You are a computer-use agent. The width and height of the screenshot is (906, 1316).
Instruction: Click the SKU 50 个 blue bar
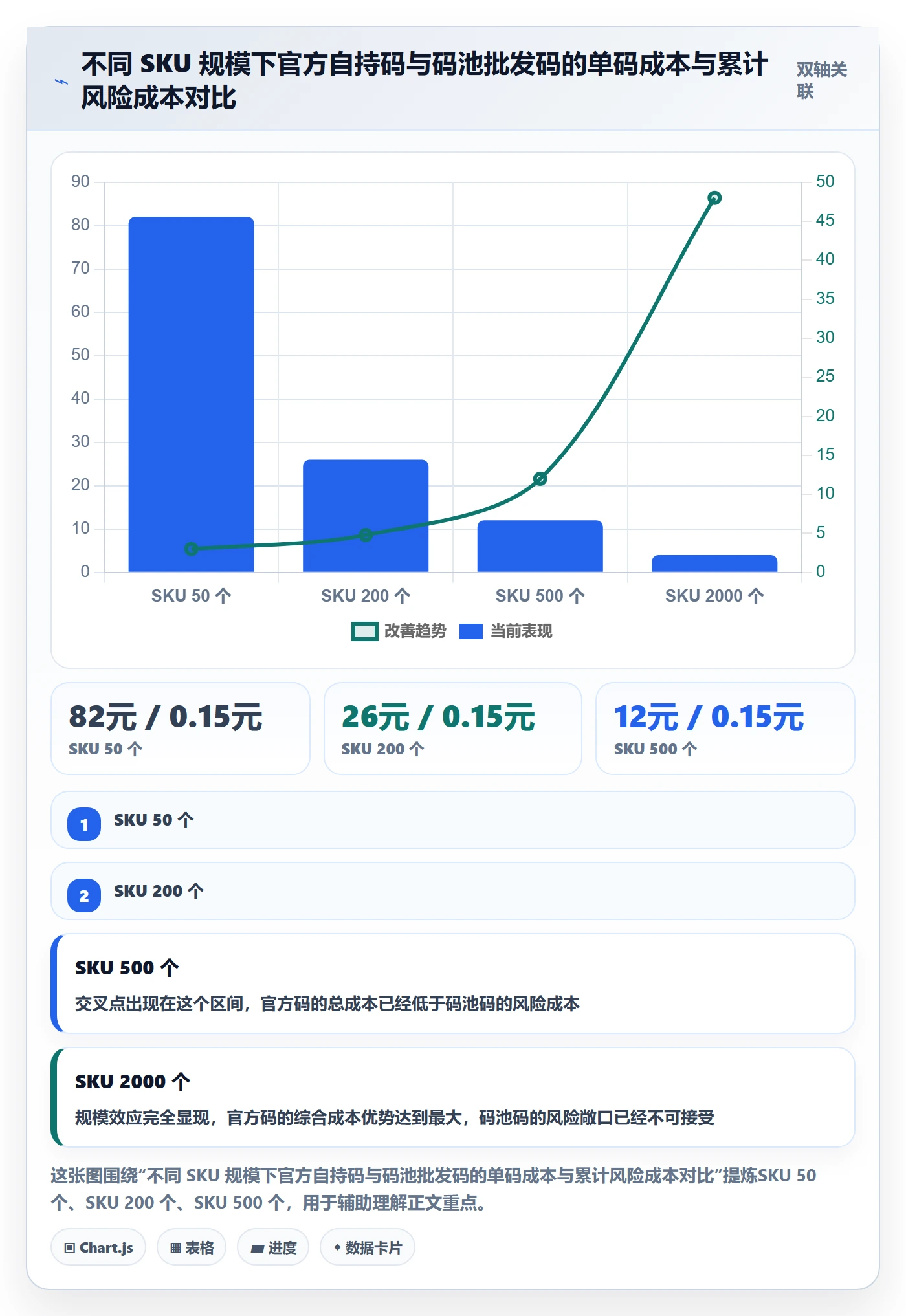coord(192,394)
